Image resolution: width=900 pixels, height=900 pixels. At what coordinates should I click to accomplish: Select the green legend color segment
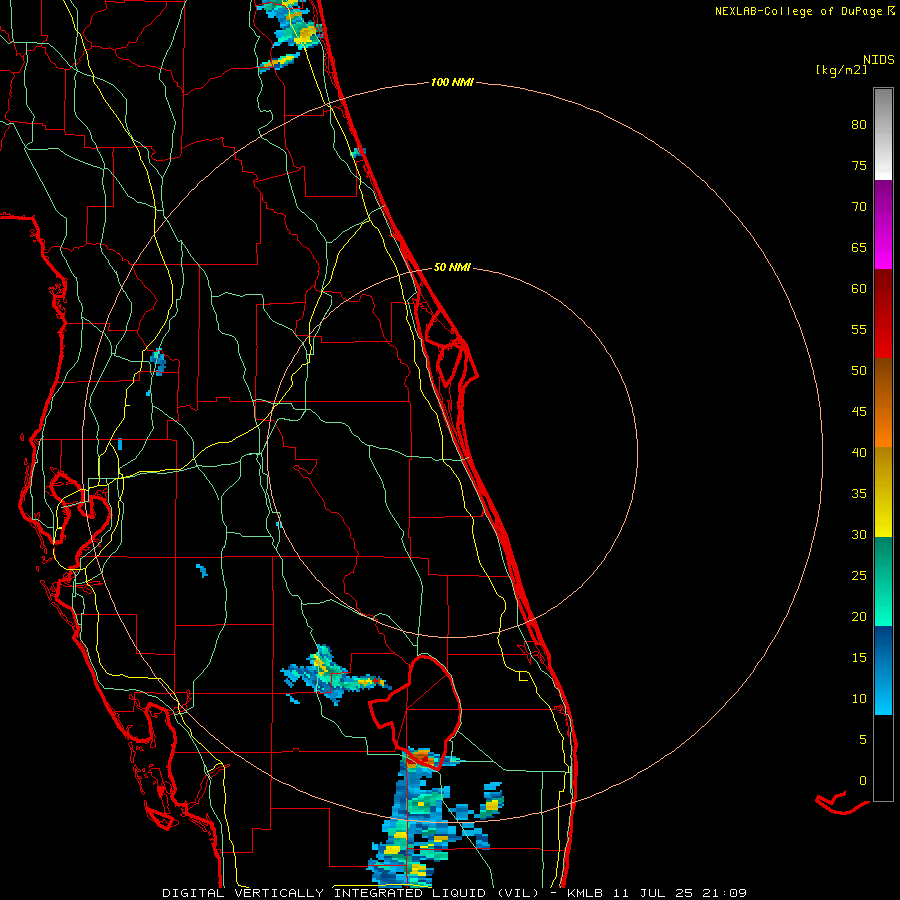883,581
